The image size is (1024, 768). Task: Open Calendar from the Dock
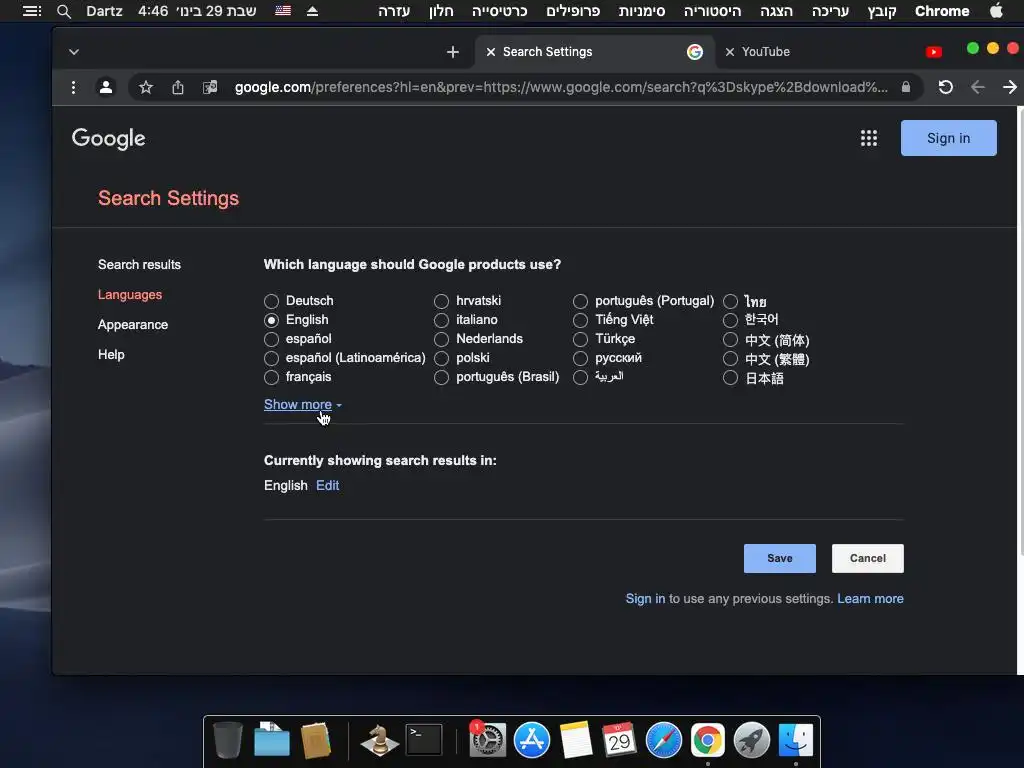pyautogui.click(x=619, y=740)
